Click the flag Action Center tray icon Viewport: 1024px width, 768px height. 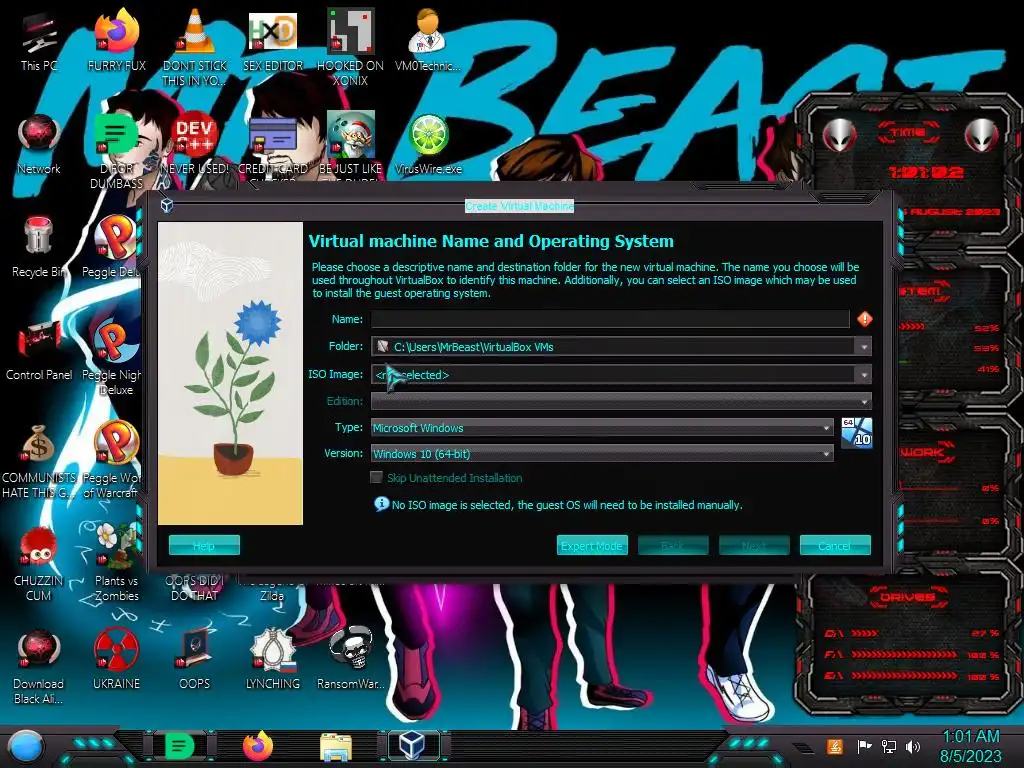click(x=864, y=746)
